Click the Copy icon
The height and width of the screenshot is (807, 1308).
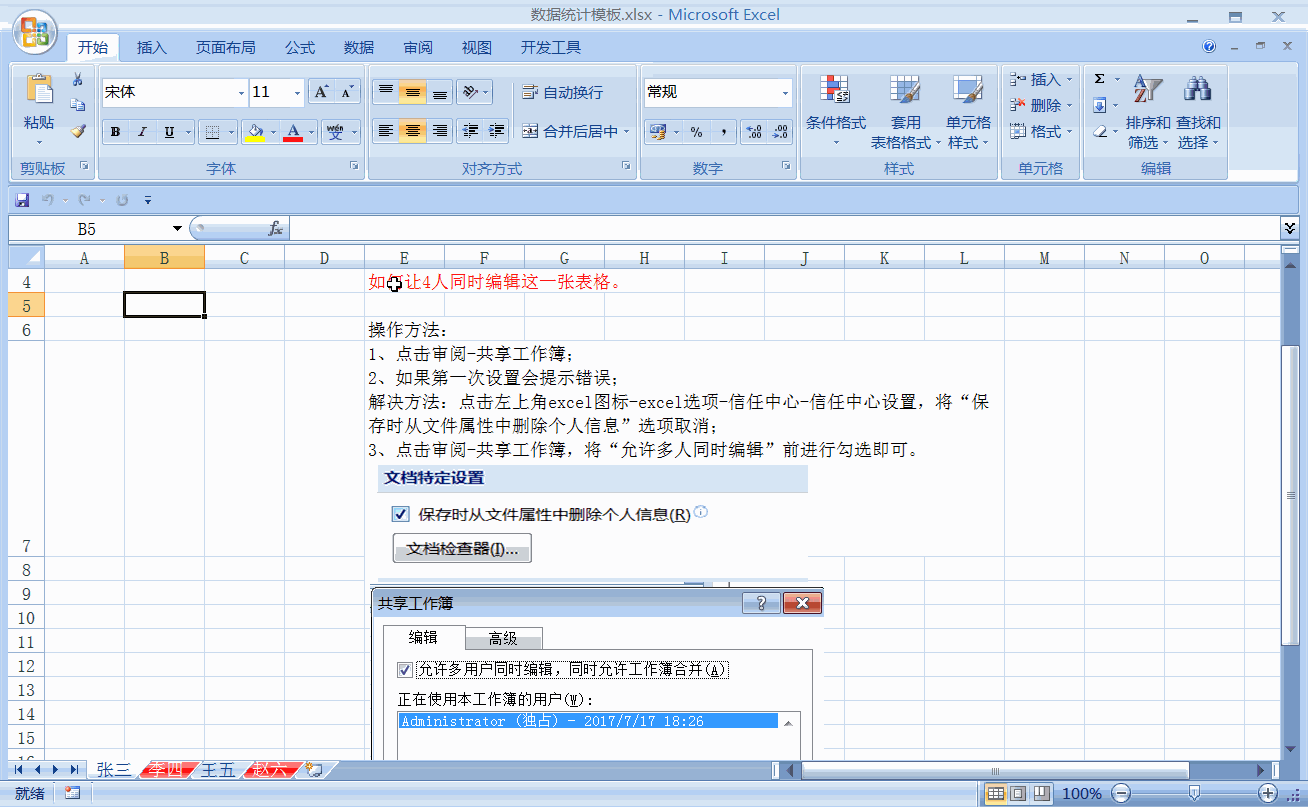click(x=78, y=105)
